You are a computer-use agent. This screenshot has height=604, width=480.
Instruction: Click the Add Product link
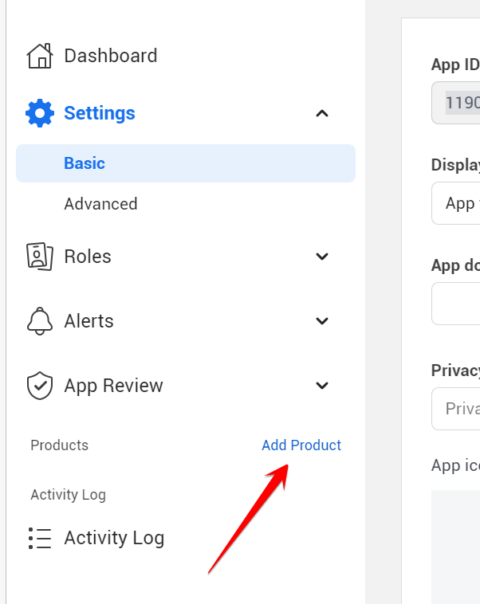point(301,445)
